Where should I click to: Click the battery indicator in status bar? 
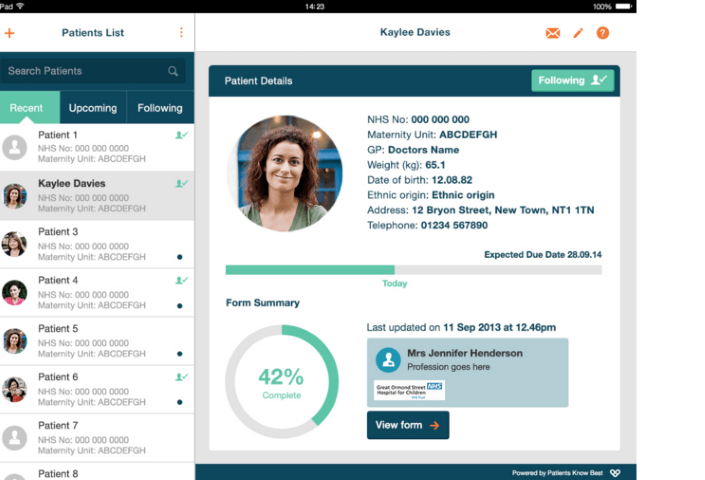[x=624, y=6]
